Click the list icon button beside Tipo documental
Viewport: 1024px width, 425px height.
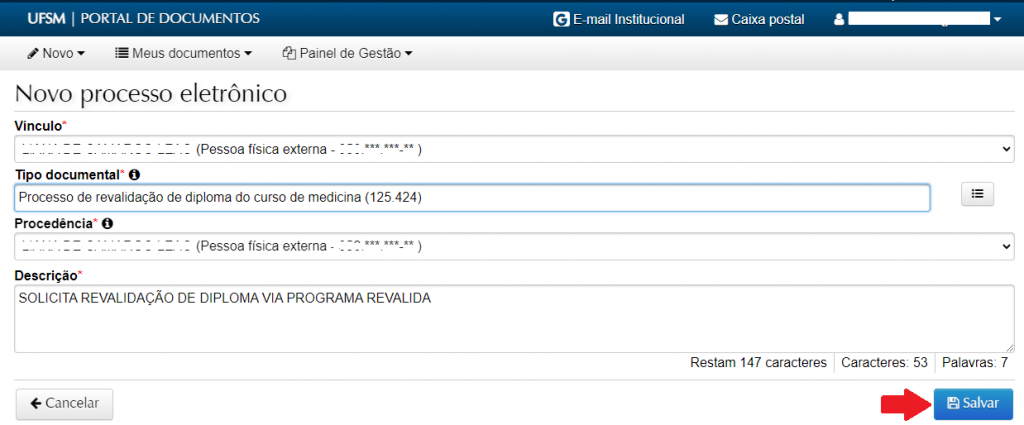[x=977, y=195]
